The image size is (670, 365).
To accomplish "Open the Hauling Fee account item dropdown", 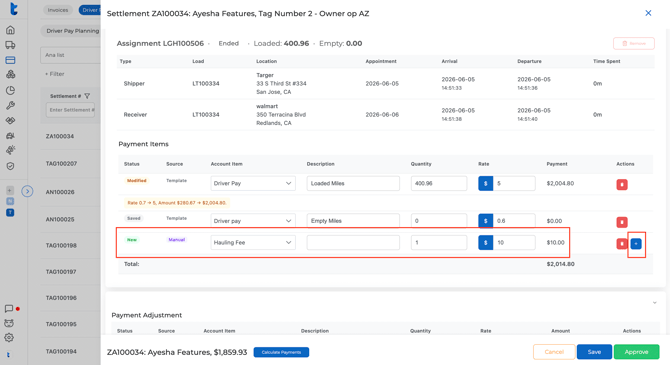I will (x=253, y=242).
